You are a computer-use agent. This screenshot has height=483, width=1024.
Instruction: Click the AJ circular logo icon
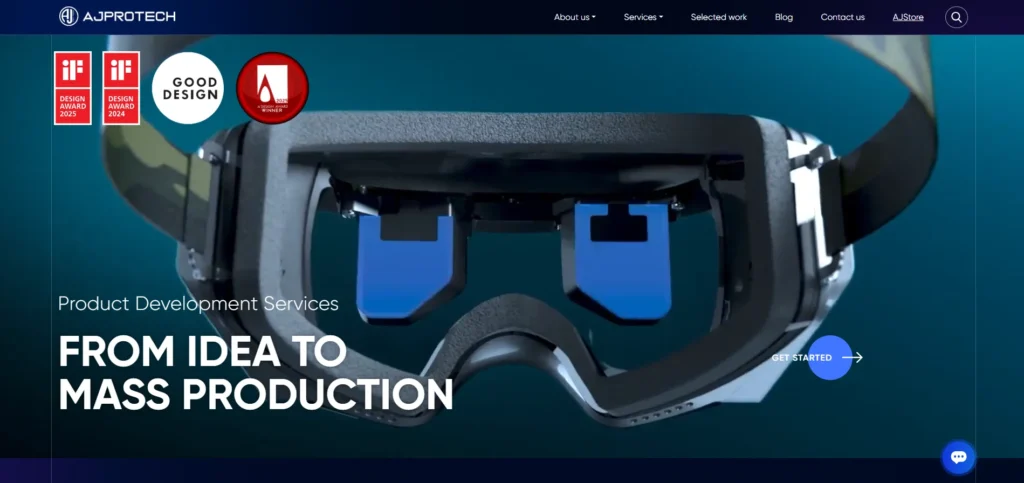point(69,16)
